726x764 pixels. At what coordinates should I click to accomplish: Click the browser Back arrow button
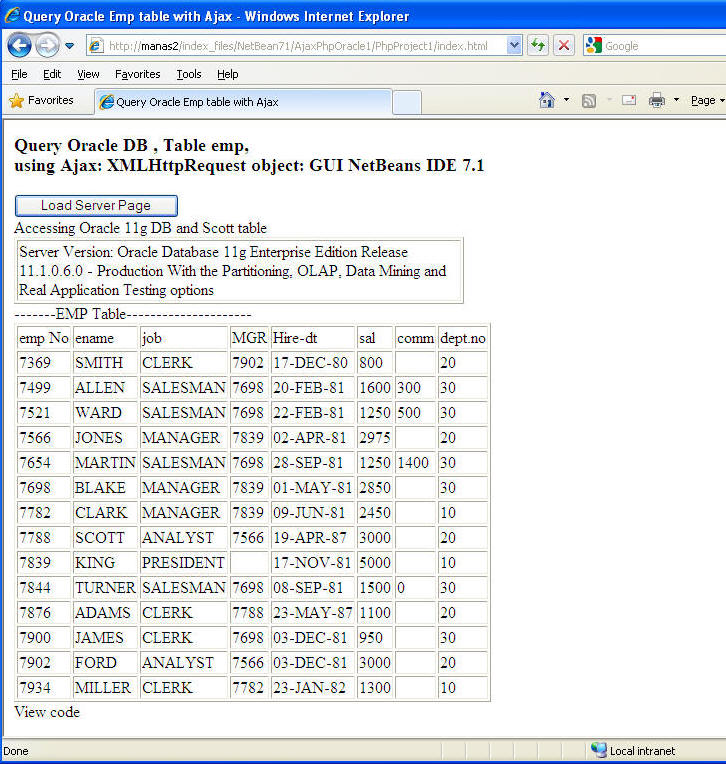(x=19, y=46)
